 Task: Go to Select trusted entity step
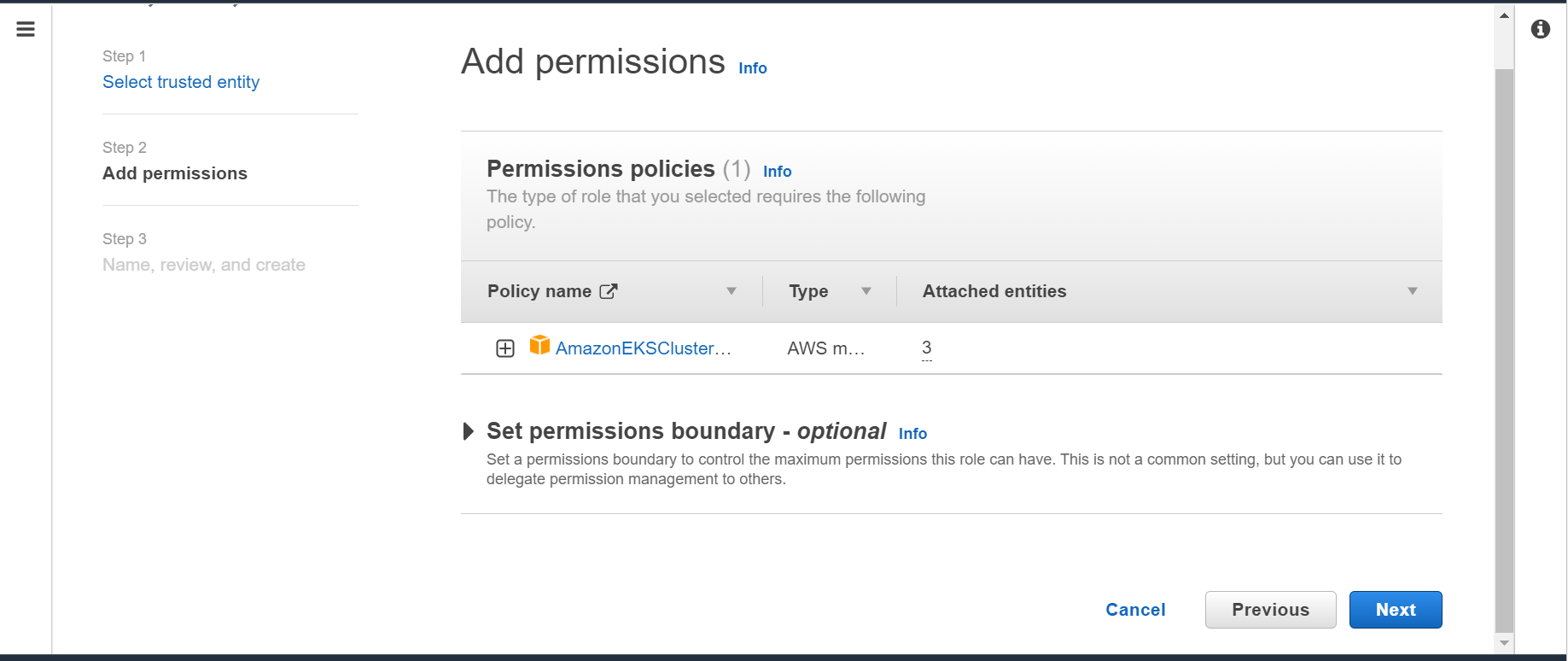point(181,82)
